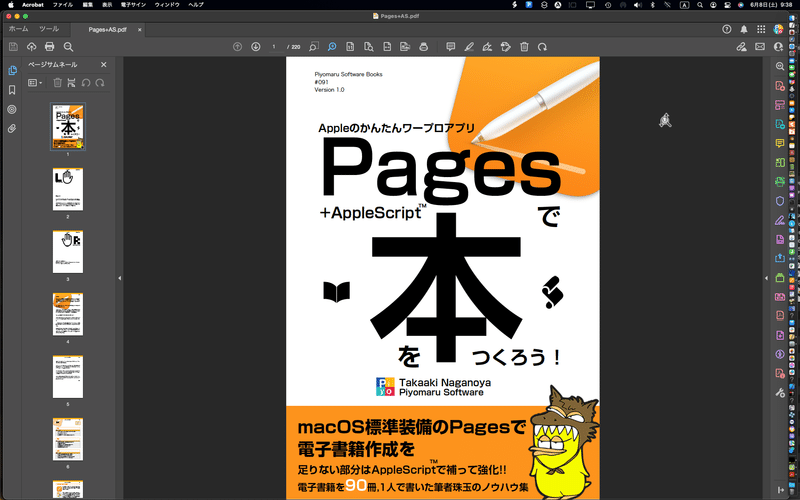Viewport: 800px width, 500px height.
Task: Collapse the right tools pane arrow
Action: 766,278
